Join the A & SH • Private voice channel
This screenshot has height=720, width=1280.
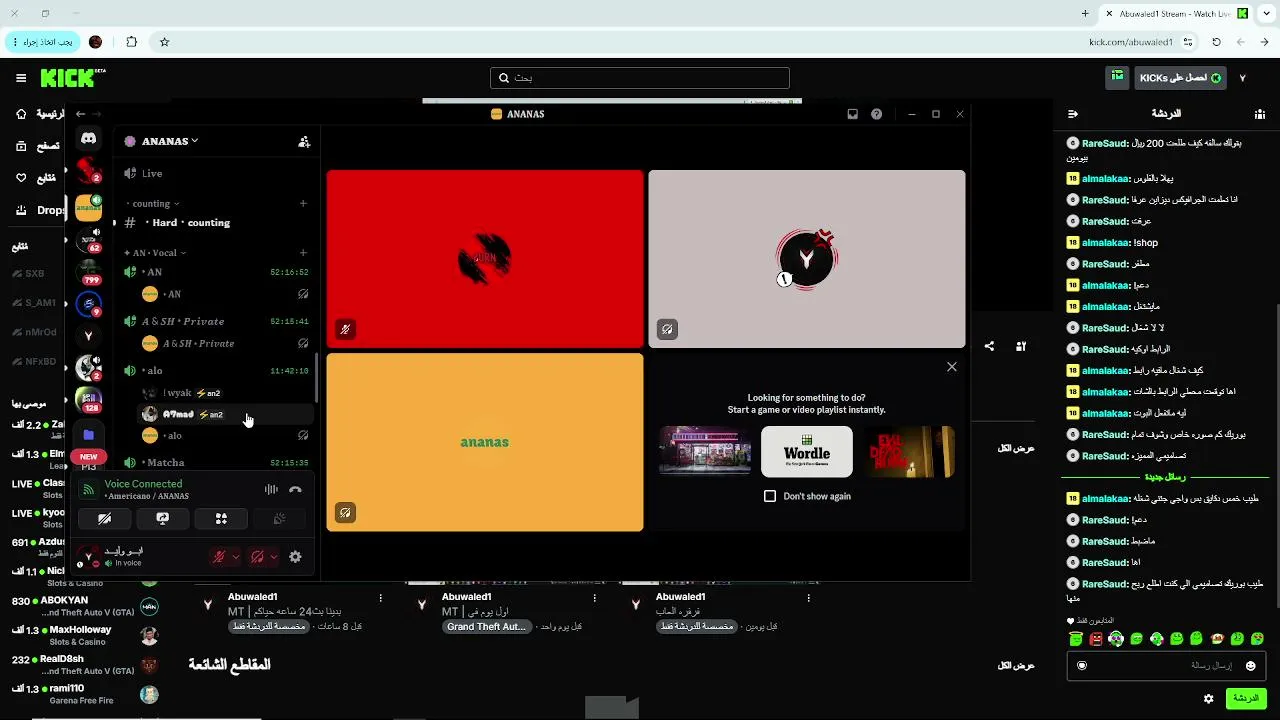point(217,321)
